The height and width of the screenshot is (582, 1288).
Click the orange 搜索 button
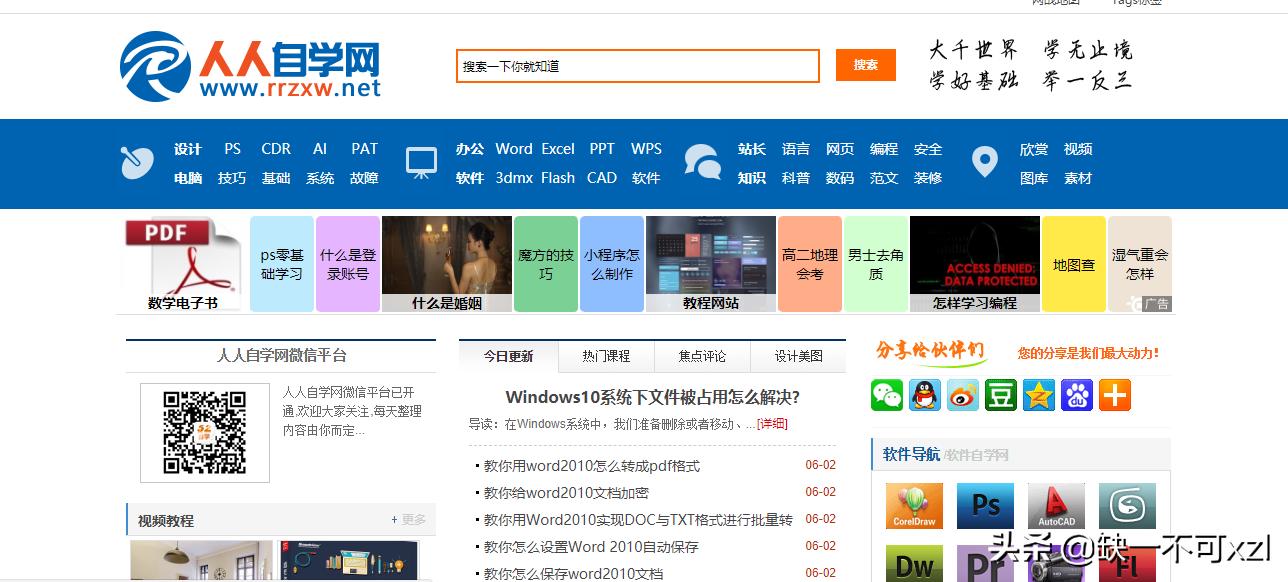point(866,65)
